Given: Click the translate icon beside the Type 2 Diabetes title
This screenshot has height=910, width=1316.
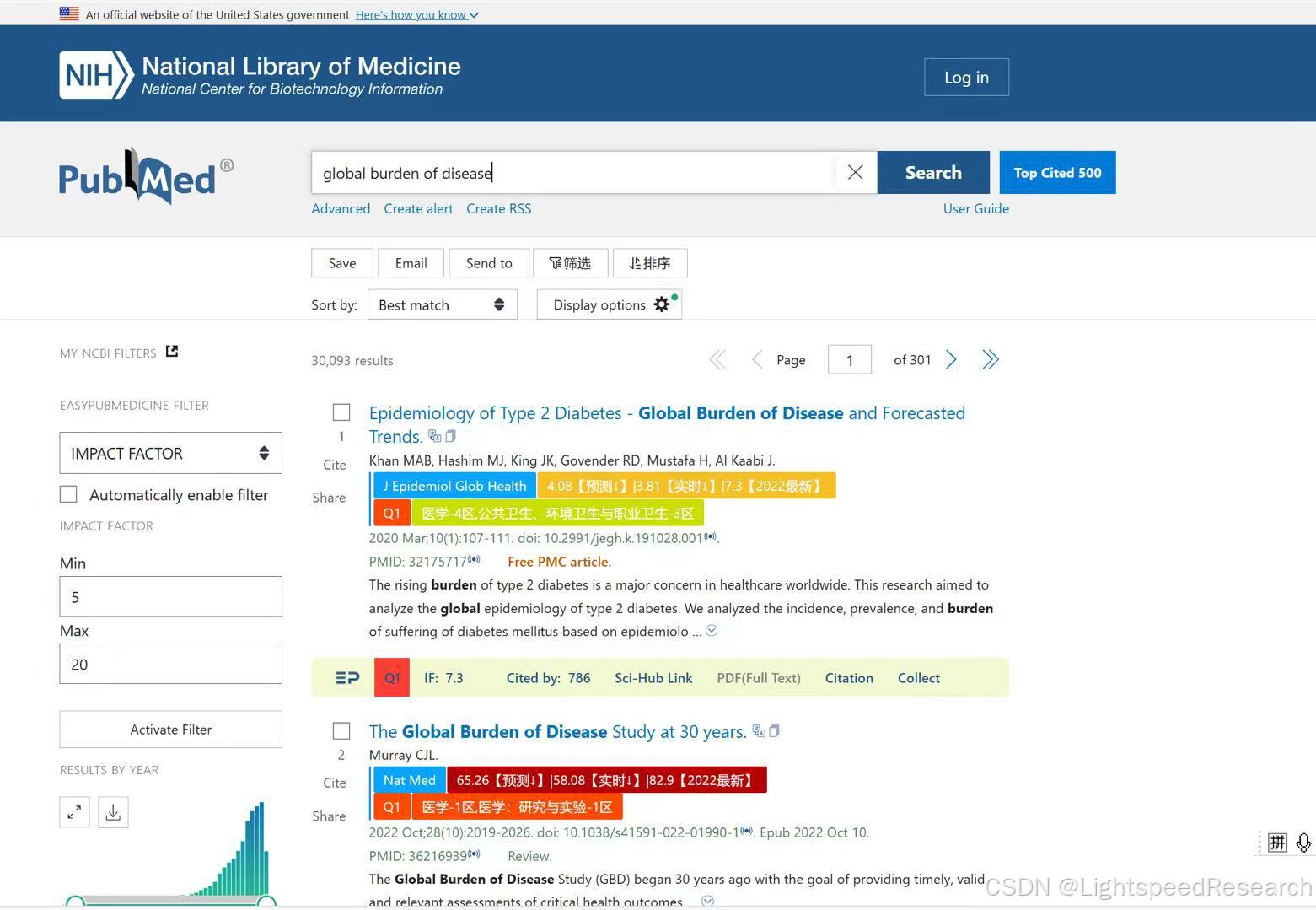Looking at the screenshot, I should [434, 436].
